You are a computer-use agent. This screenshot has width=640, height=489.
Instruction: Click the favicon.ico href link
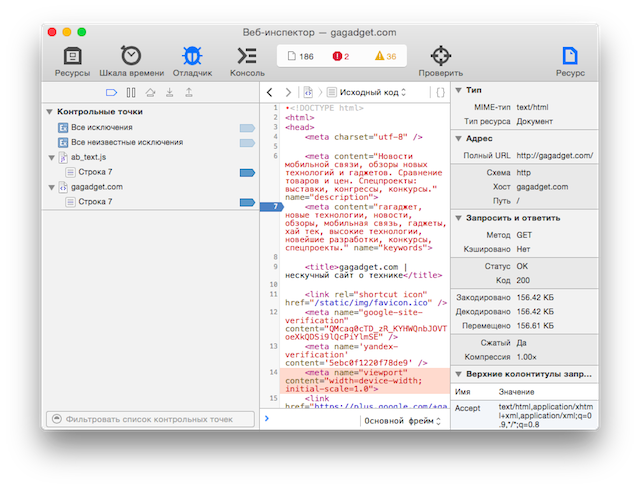(x=371, y=303)
